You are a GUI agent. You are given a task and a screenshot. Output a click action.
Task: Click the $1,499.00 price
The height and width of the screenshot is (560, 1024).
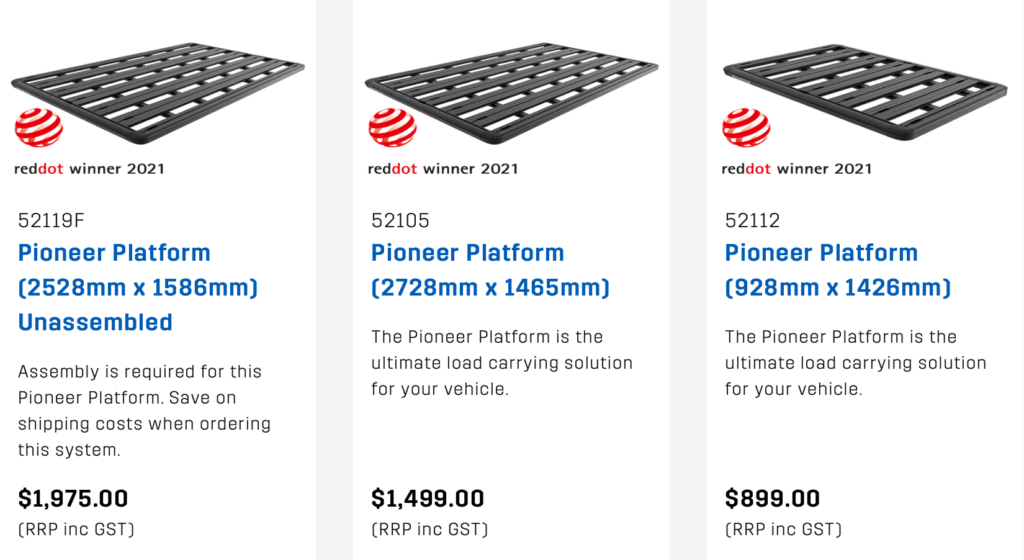428,499
